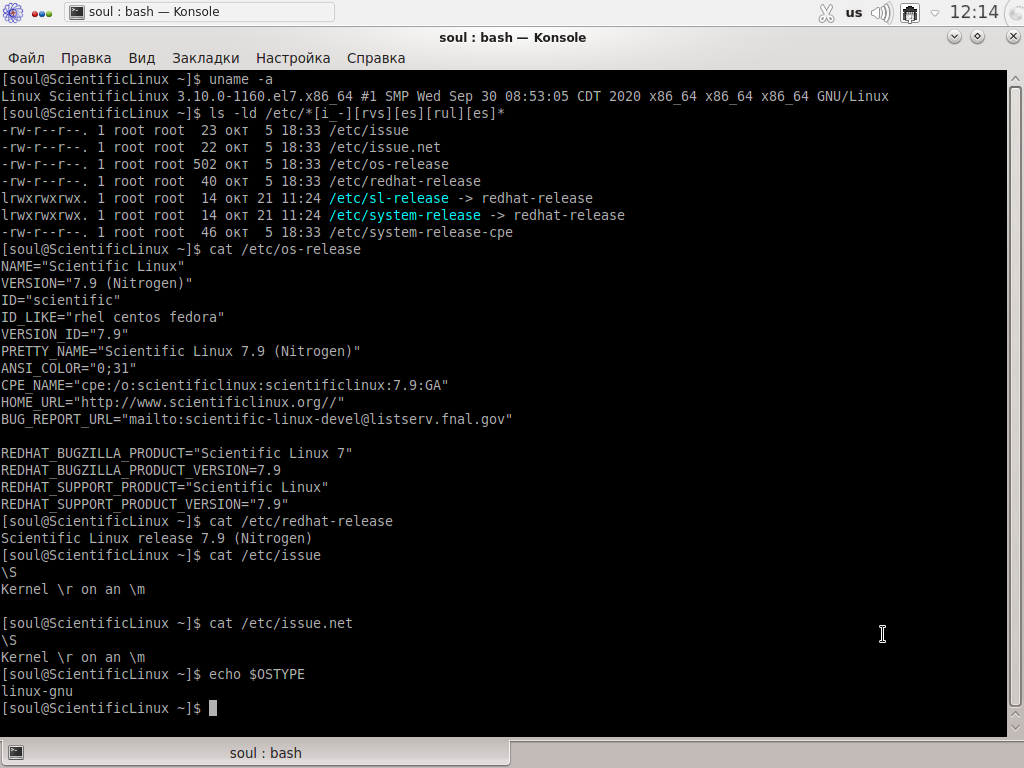Click 'Scientific Linux release 7.9 (Nitrogen)' output

pos(157,538)
